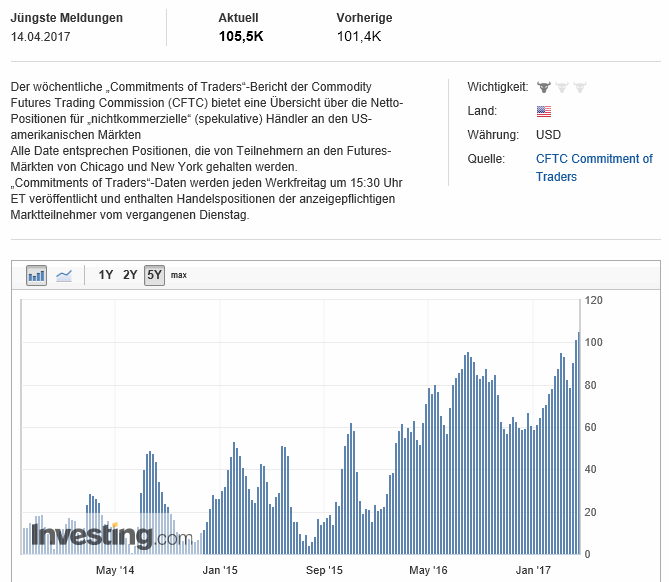Select the 2Y time range
The width and height of the screenshot is (669, 582).
[130, 275]
